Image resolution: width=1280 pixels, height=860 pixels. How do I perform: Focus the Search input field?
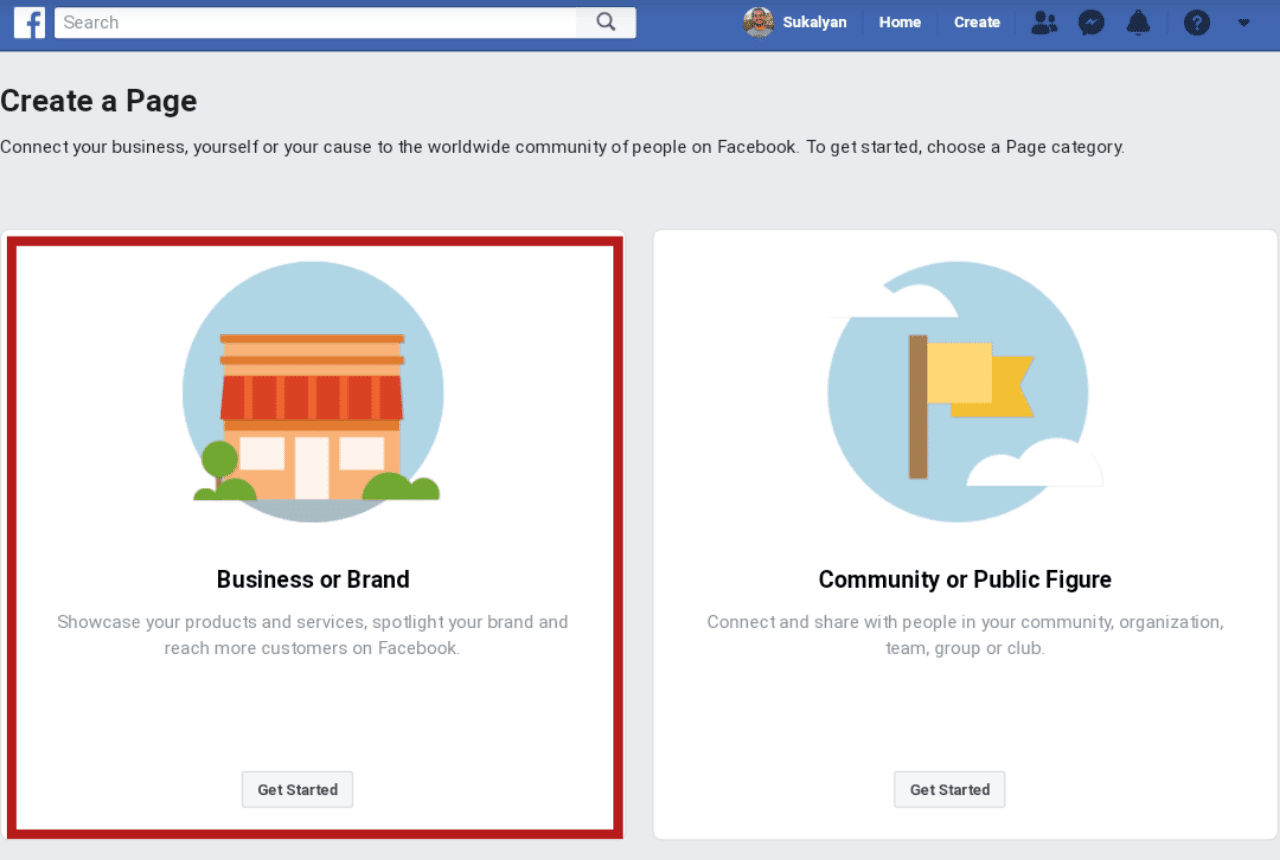(x=316, y=22)
